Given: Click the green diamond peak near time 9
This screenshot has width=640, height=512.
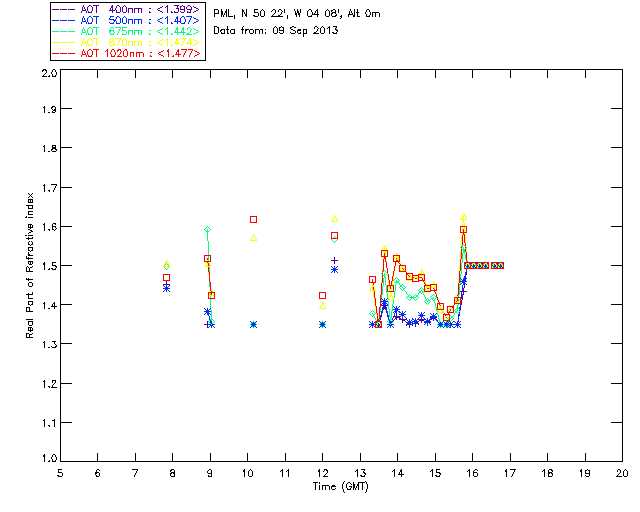Looking at the screenshot, I should (207, 229).
